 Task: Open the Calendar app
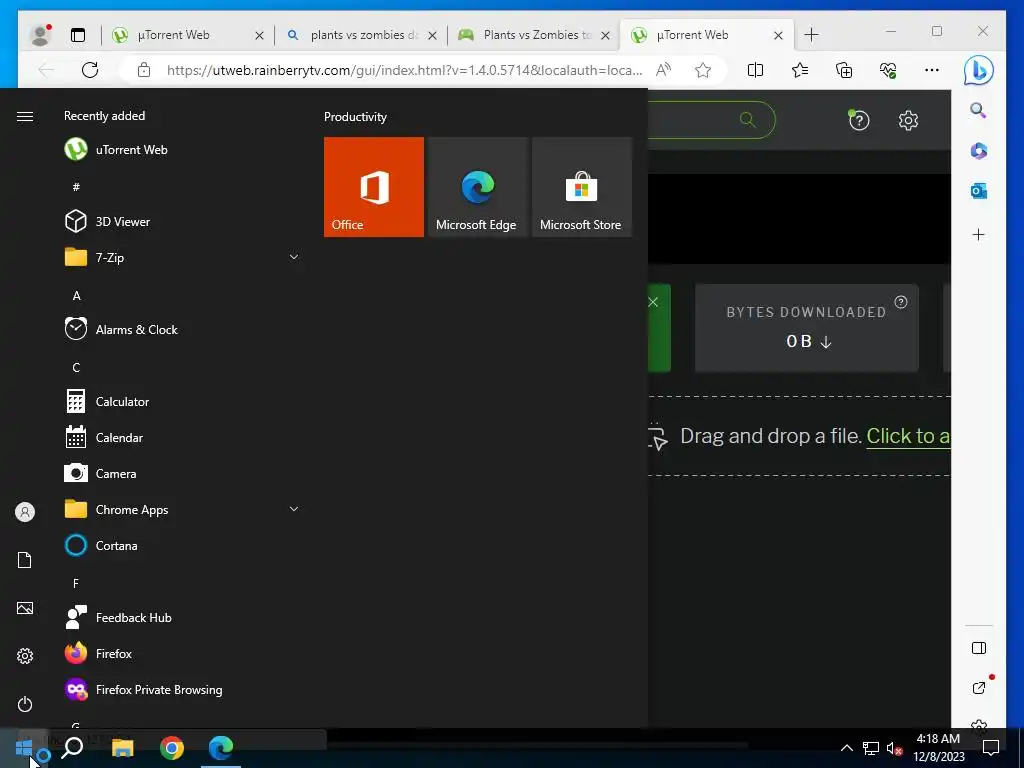pyautogui.click(x=182, y=437)
